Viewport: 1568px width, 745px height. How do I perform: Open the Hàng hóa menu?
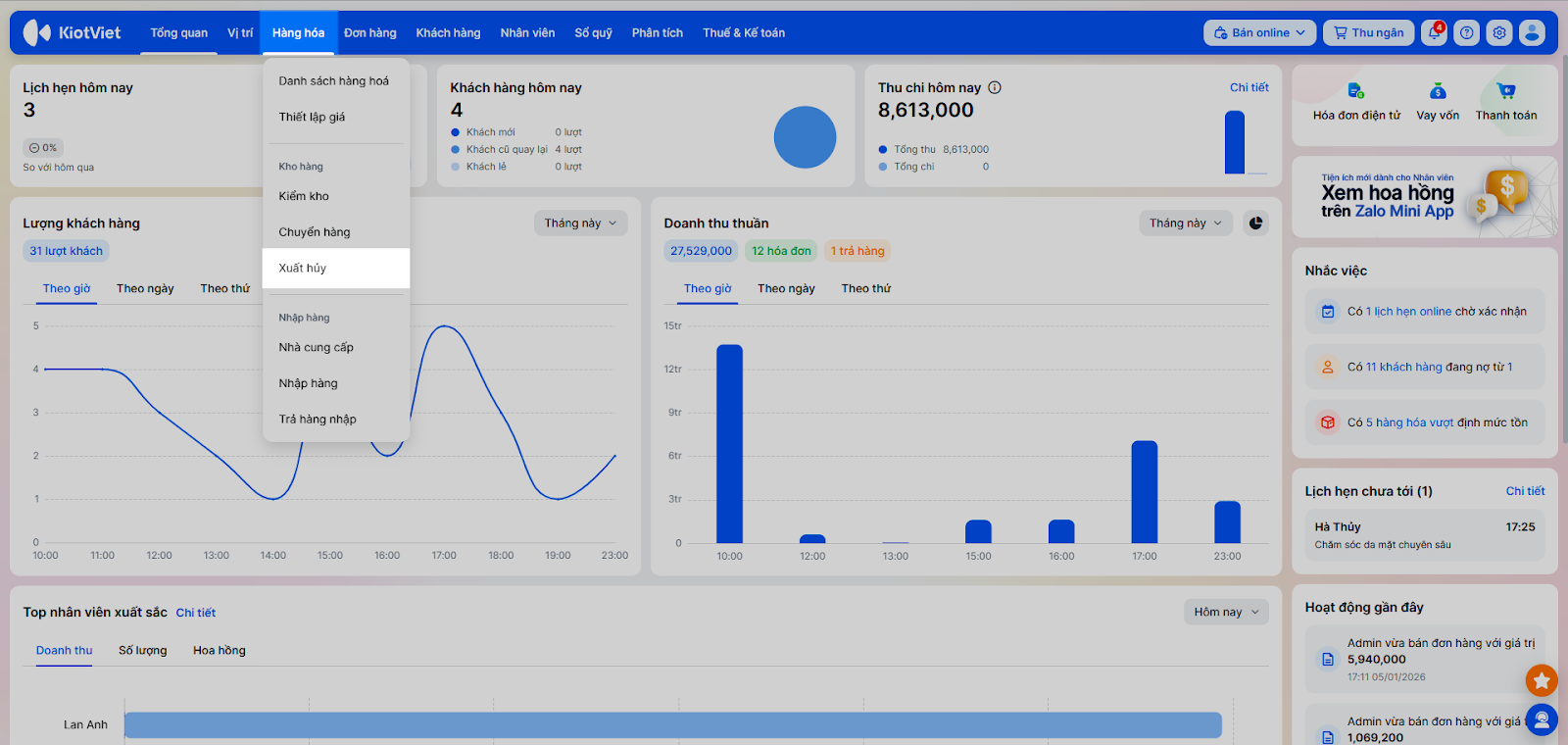point(299,32)
